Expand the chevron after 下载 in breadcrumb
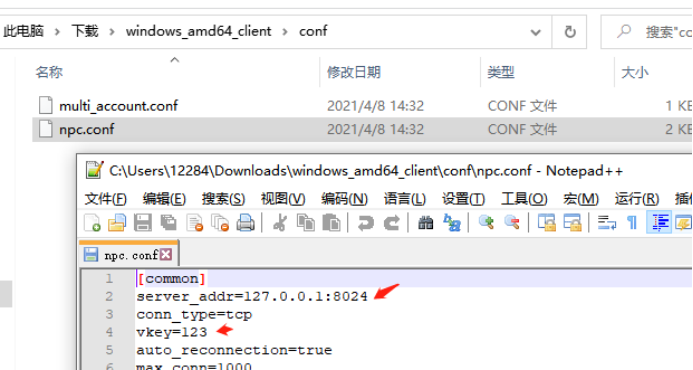Viewport: 693px width, 370px height. tap(112, 32)
